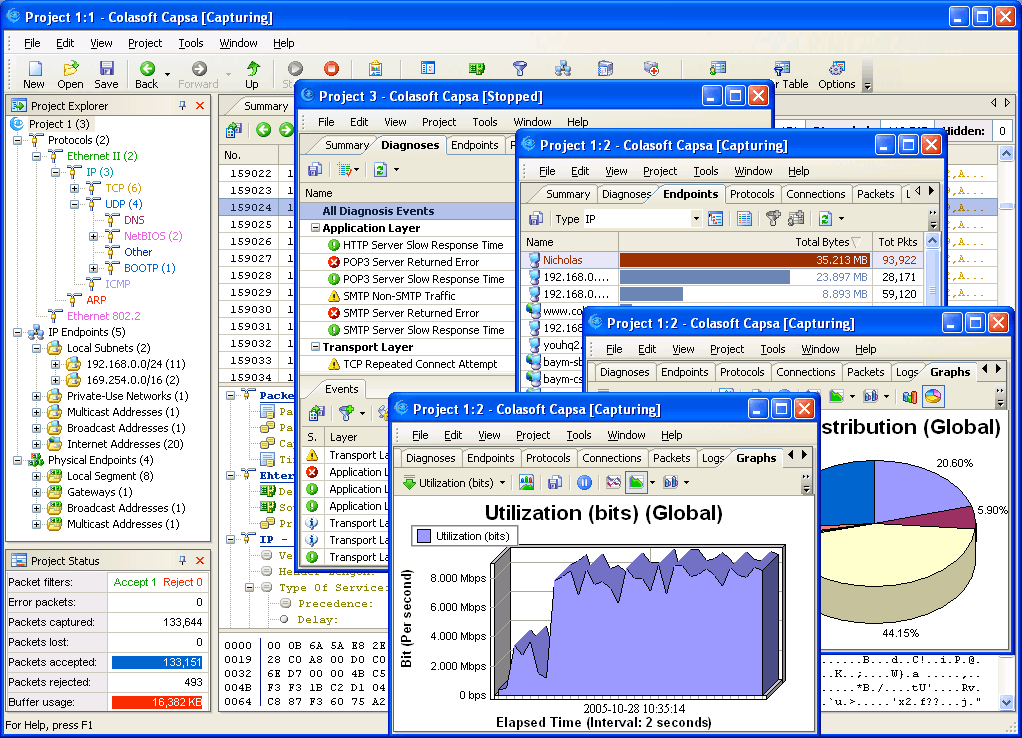
Task: Click the red Stop capture button
Action: 331,68
